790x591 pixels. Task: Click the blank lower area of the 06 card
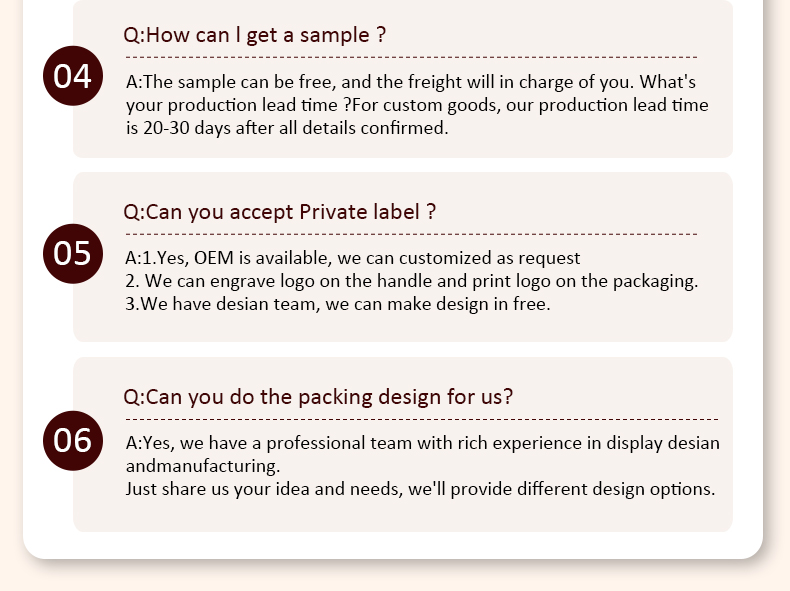(403, 516)
